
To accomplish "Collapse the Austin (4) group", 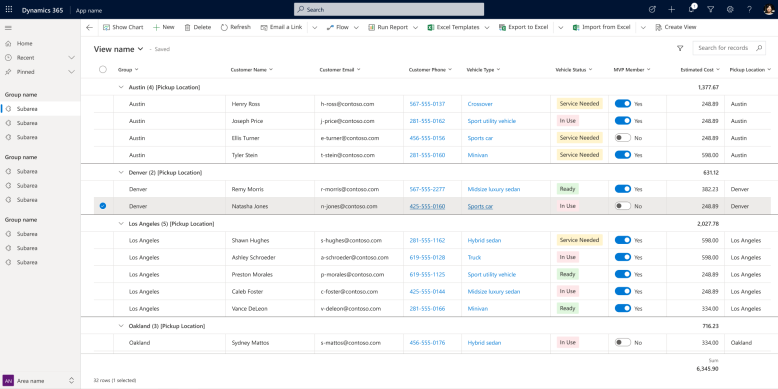I will (x=121, y=87).
